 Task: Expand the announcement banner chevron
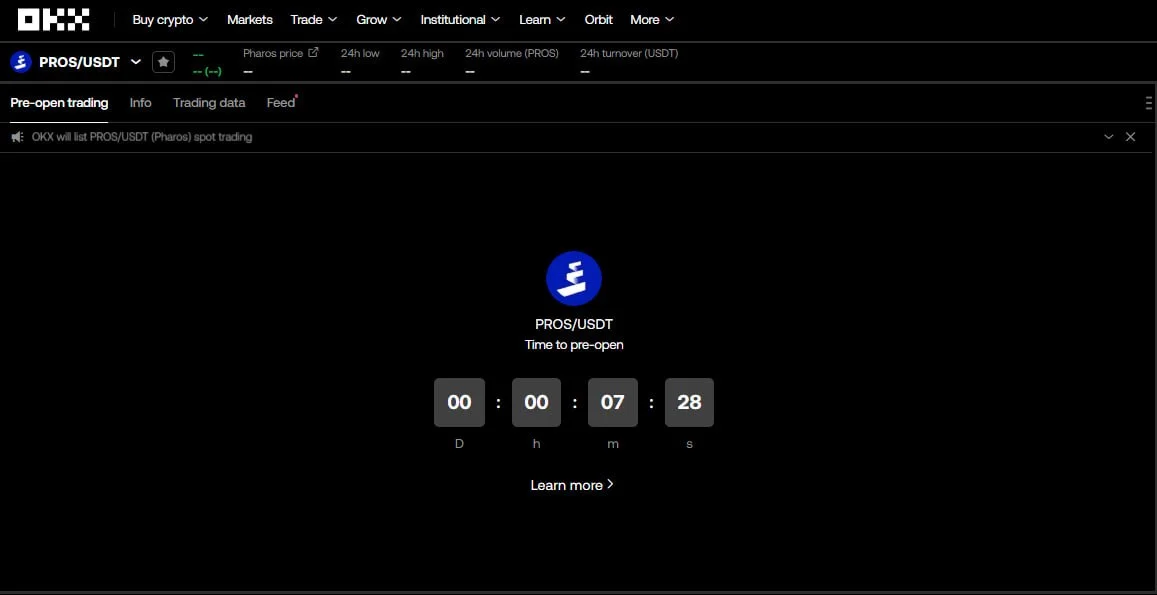pyautogui.click(x=1108, y=137)
